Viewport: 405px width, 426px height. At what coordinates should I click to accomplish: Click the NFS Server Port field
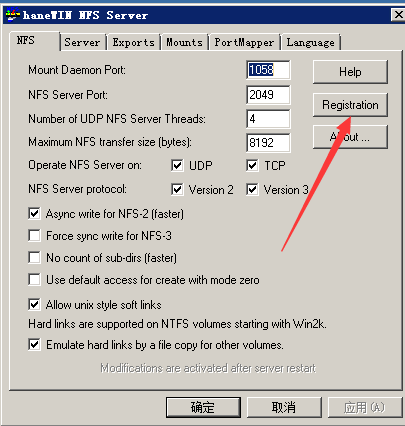pos(268,95)
